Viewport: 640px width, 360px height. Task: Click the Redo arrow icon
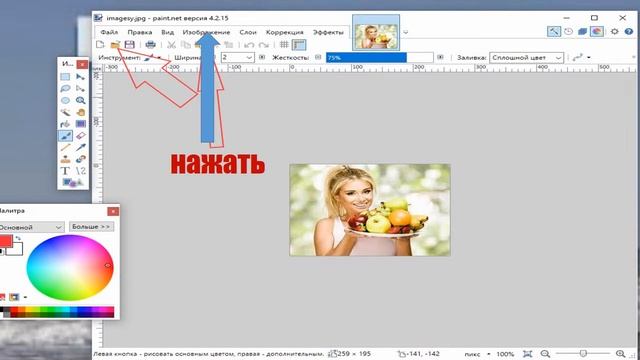[264, 44]
